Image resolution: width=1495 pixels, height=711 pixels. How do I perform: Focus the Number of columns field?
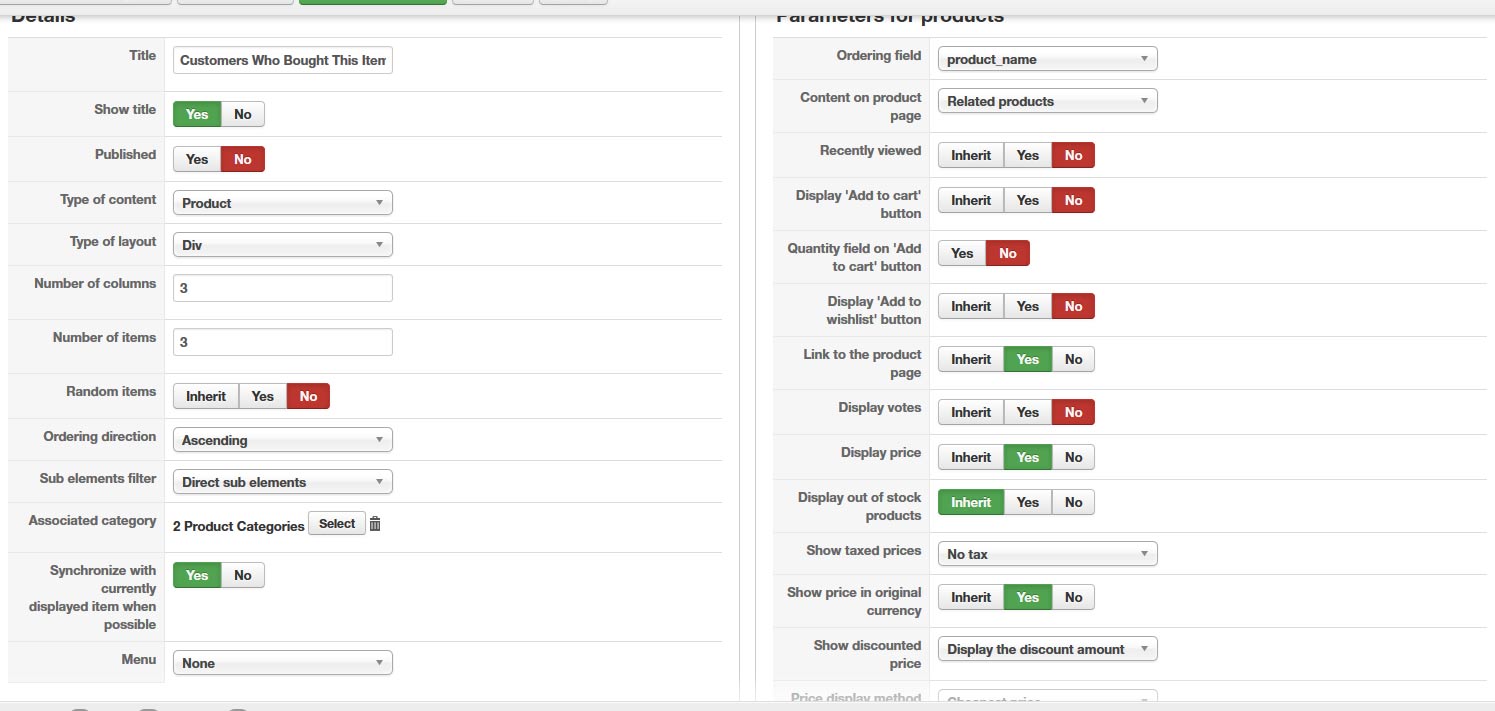[x=283, y=288]
